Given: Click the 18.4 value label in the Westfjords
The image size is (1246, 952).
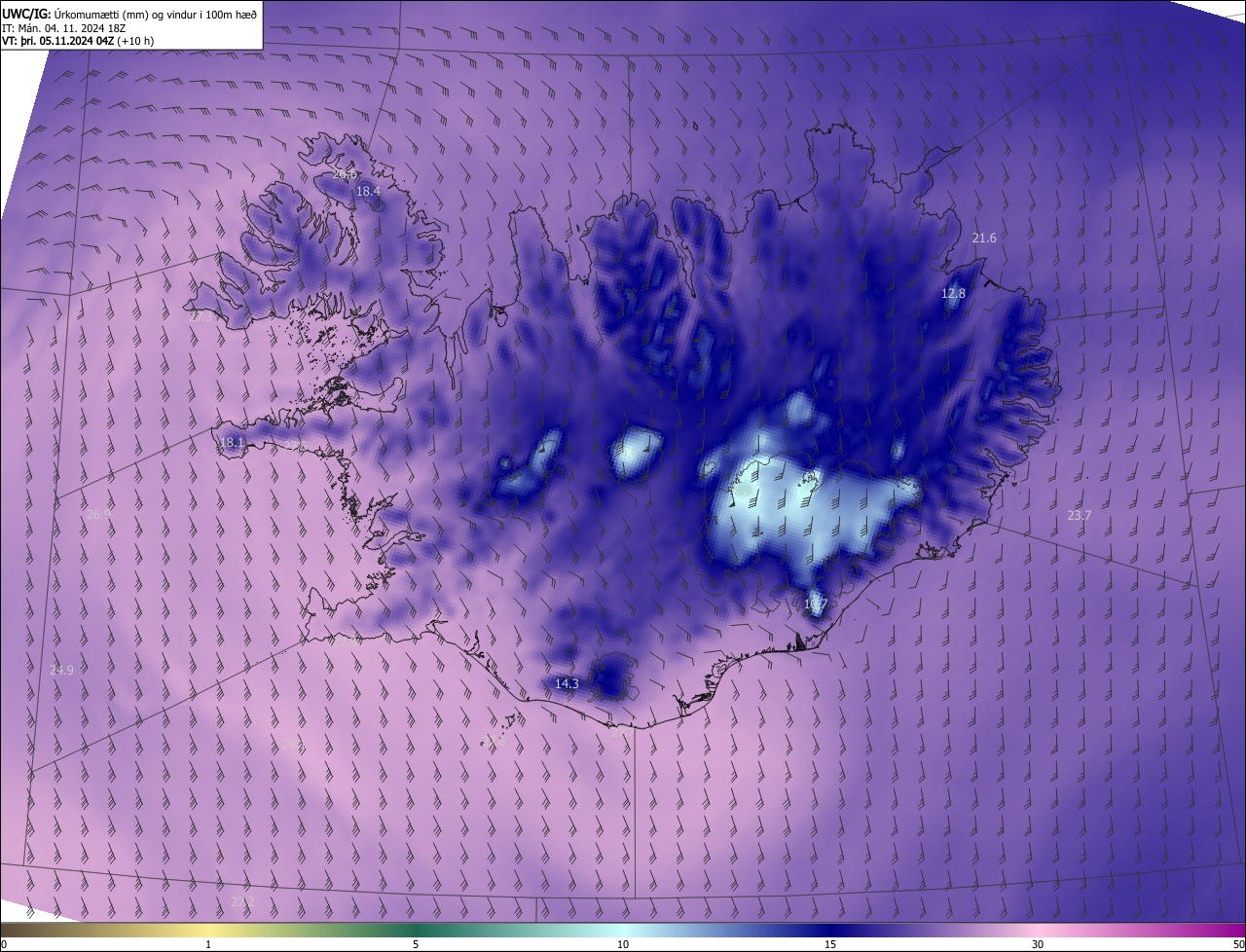Looking at the screenshot, I should (x=368, y=192).
